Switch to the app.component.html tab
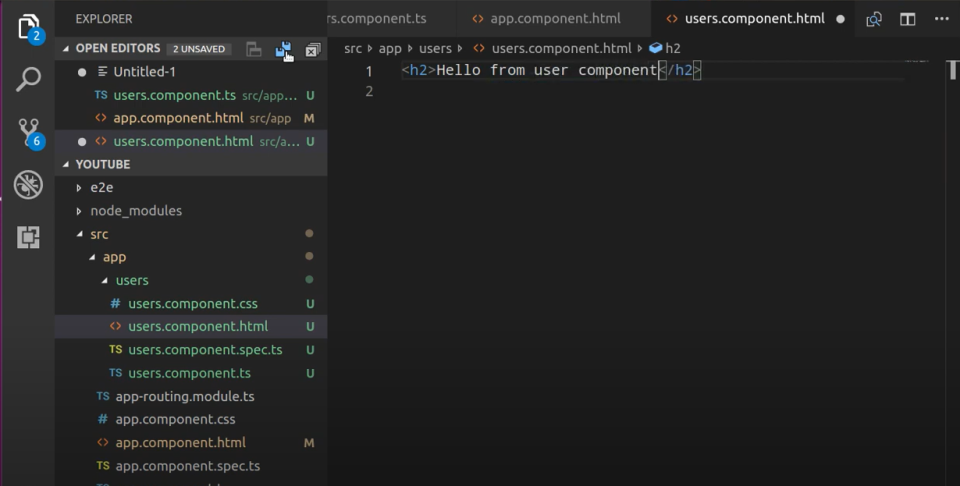 click(555, 19)
